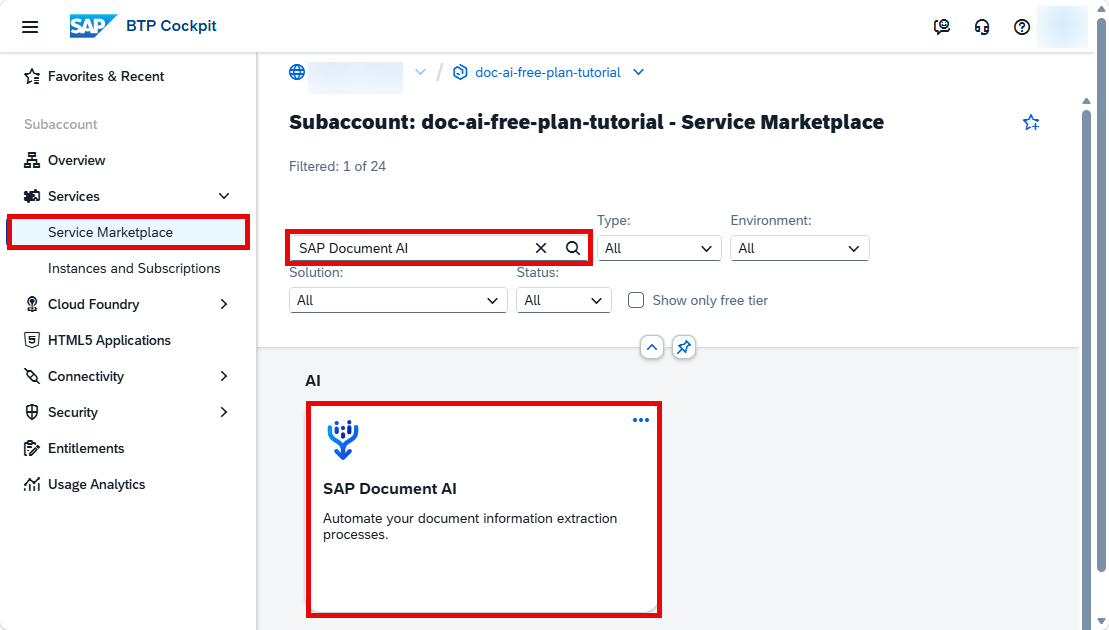Expand the Security navigation group
Image resolution: width=1109 pixels, height=630 pixels.
(224, 412)
